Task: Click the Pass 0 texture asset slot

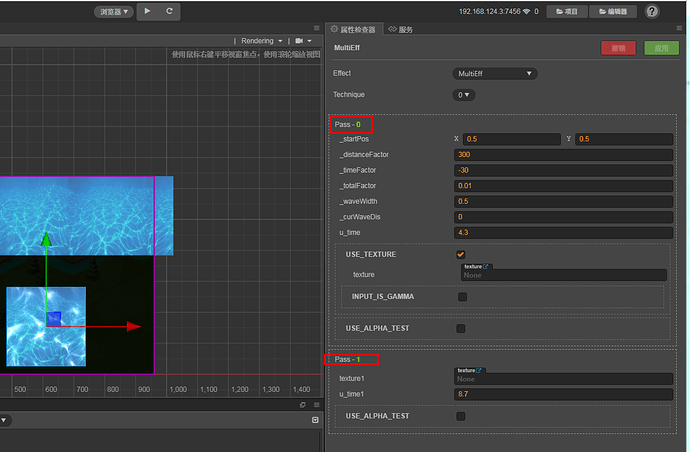Action: click(x=564, y=275)
